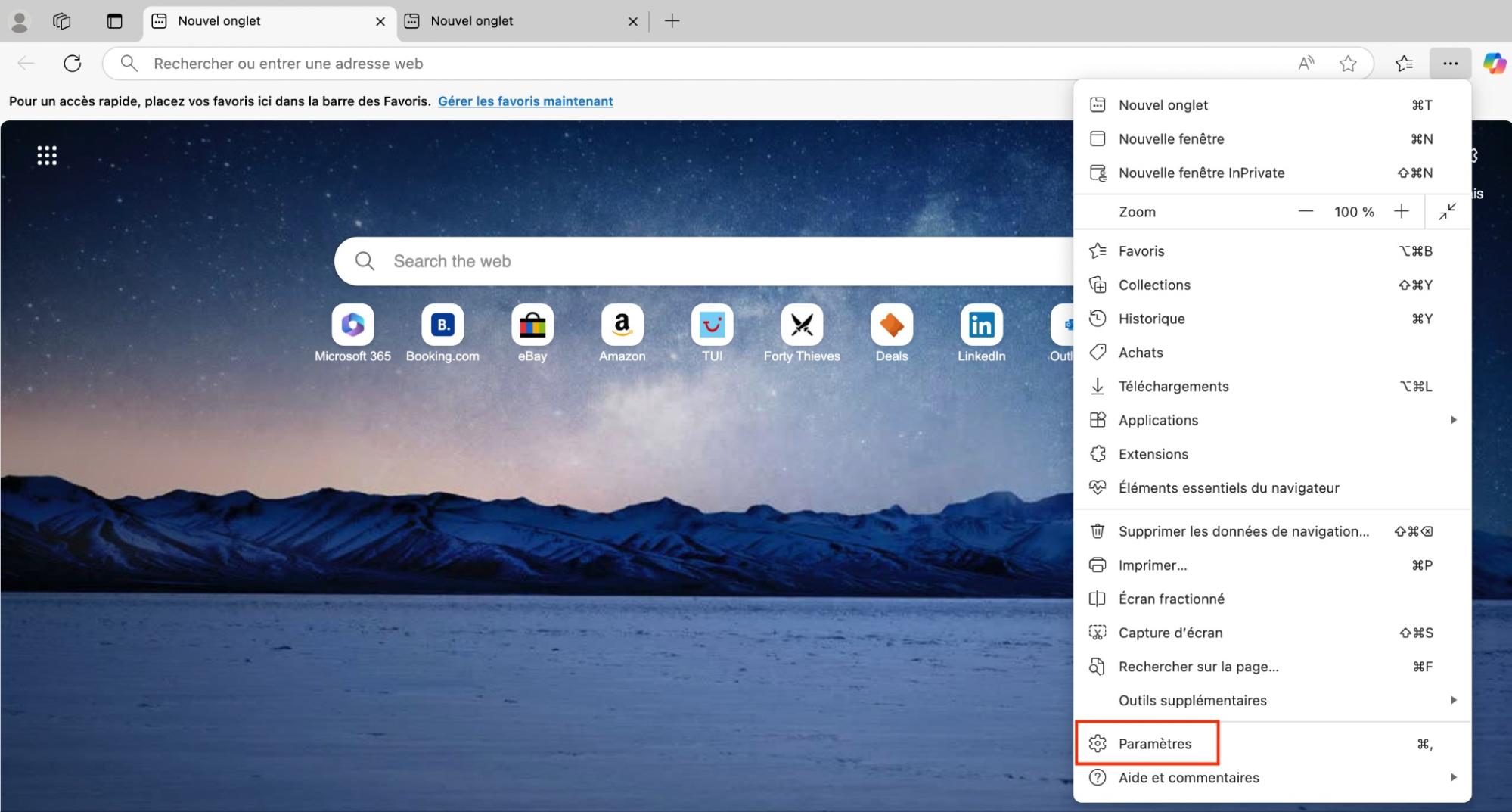The height and width of the screenshot is (812, 1512).
Task: Open the Booking.com quick link
Action: pyautogui.click(x=442, y=325)
